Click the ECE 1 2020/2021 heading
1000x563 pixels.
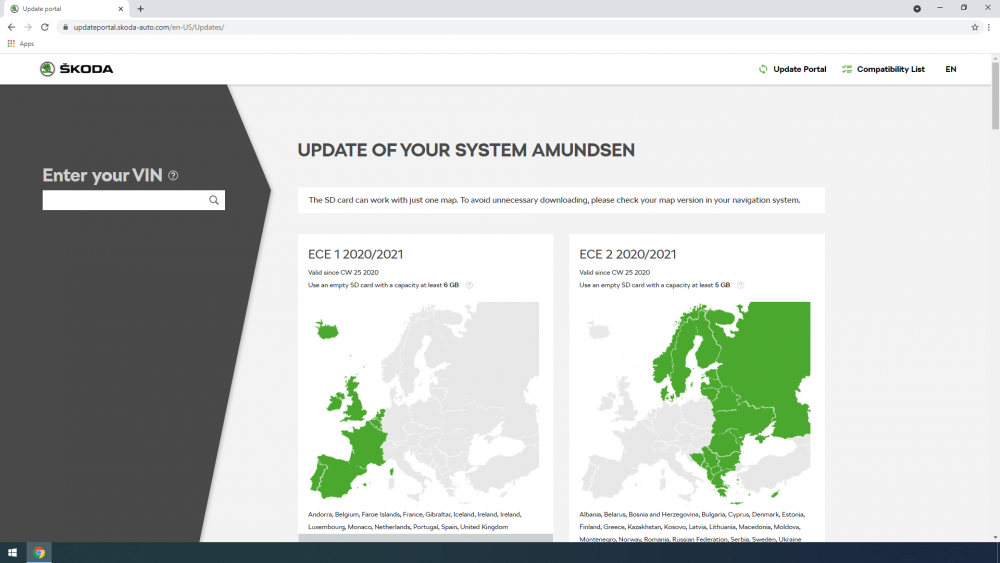(355, 254)
